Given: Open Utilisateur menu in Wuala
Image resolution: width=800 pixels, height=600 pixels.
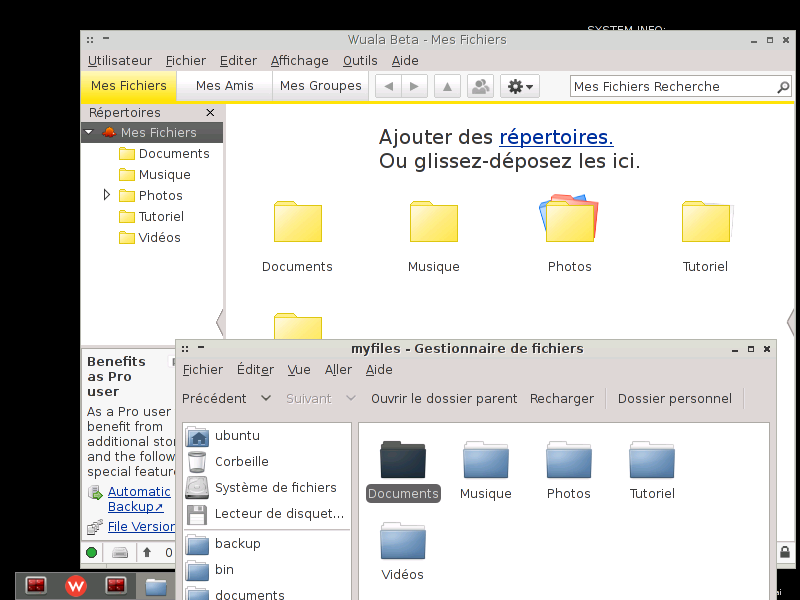Looking at the screenshot, I should pyautogui.click(x=120, y=61).
